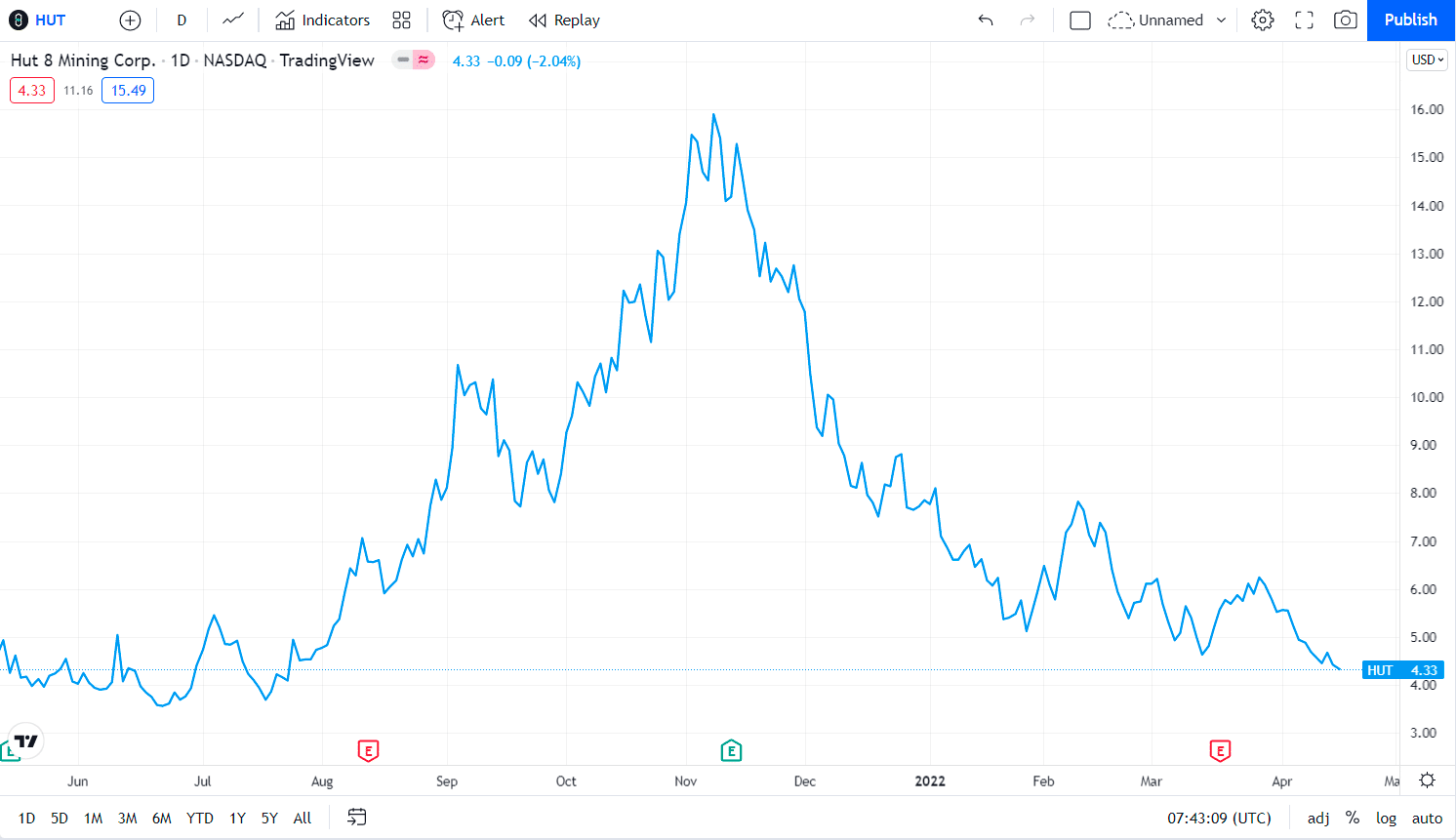Take a chart snapshot with camera

[1346, 20]
